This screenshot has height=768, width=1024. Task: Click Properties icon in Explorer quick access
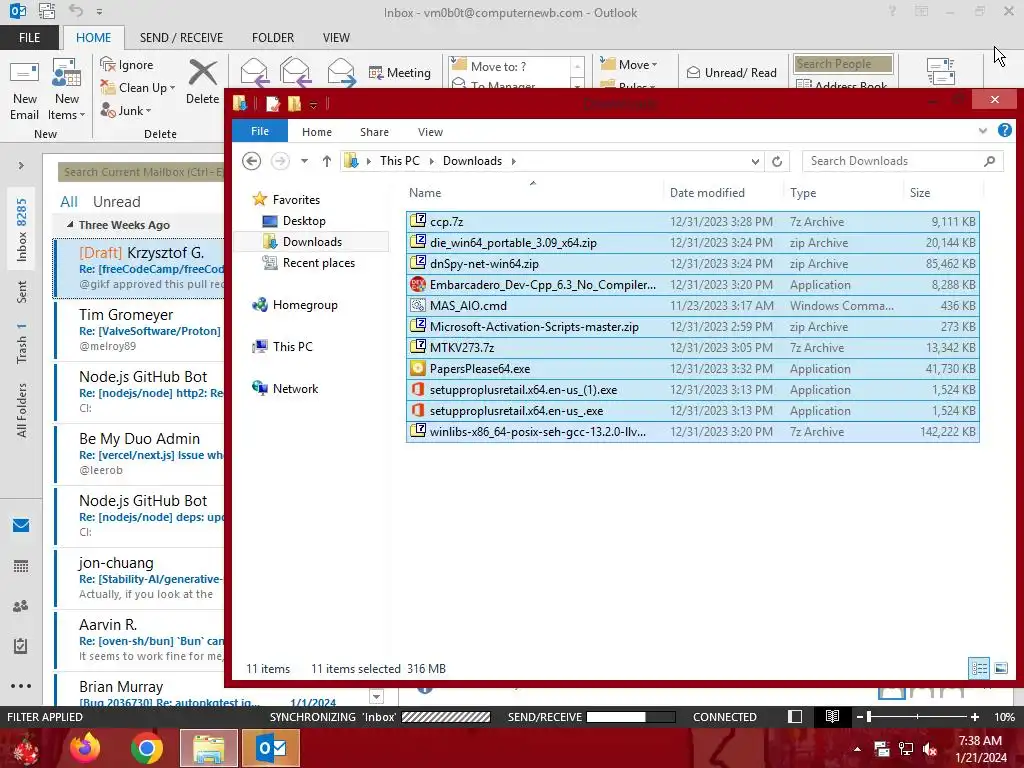pyautogui.click(x=273, y=103)
